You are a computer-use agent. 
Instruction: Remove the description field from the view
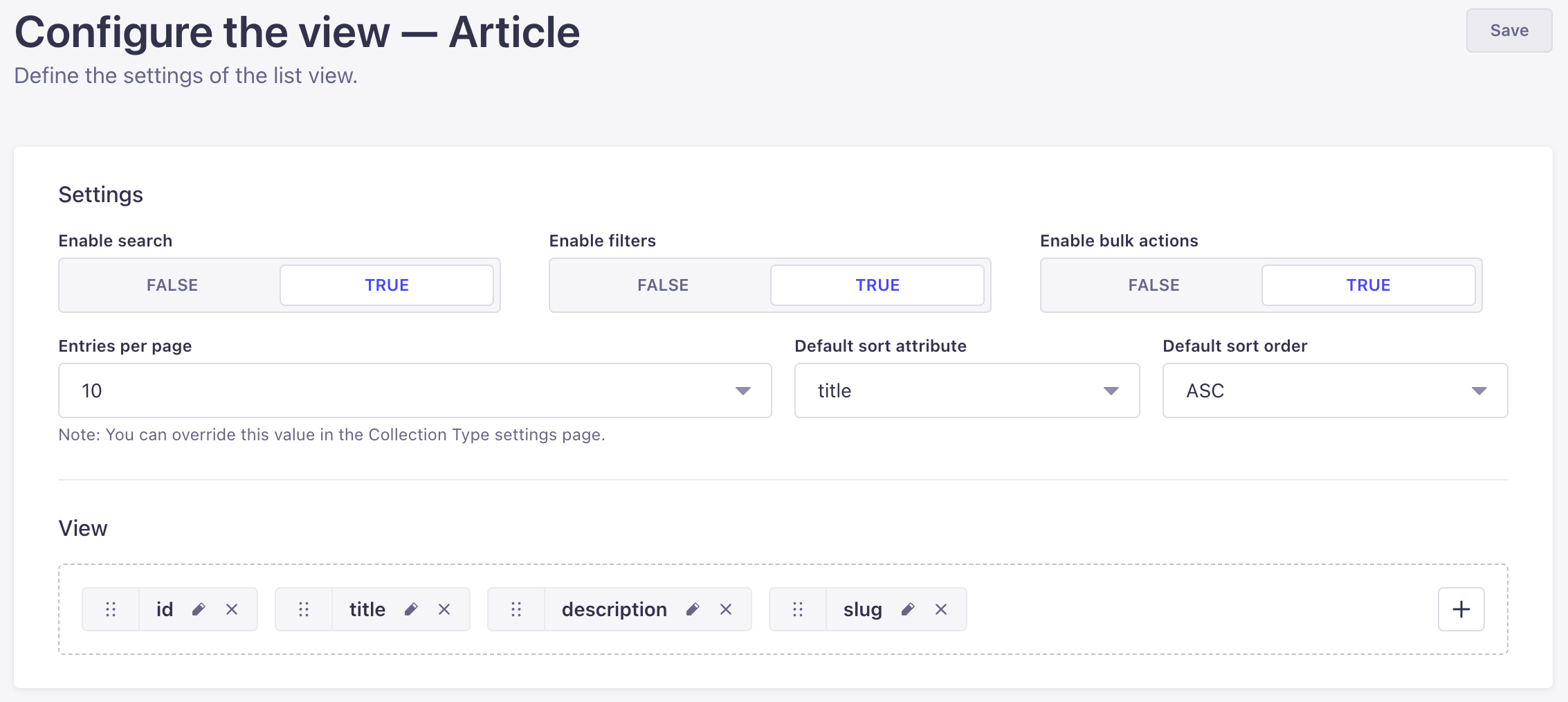pos(726,609)
